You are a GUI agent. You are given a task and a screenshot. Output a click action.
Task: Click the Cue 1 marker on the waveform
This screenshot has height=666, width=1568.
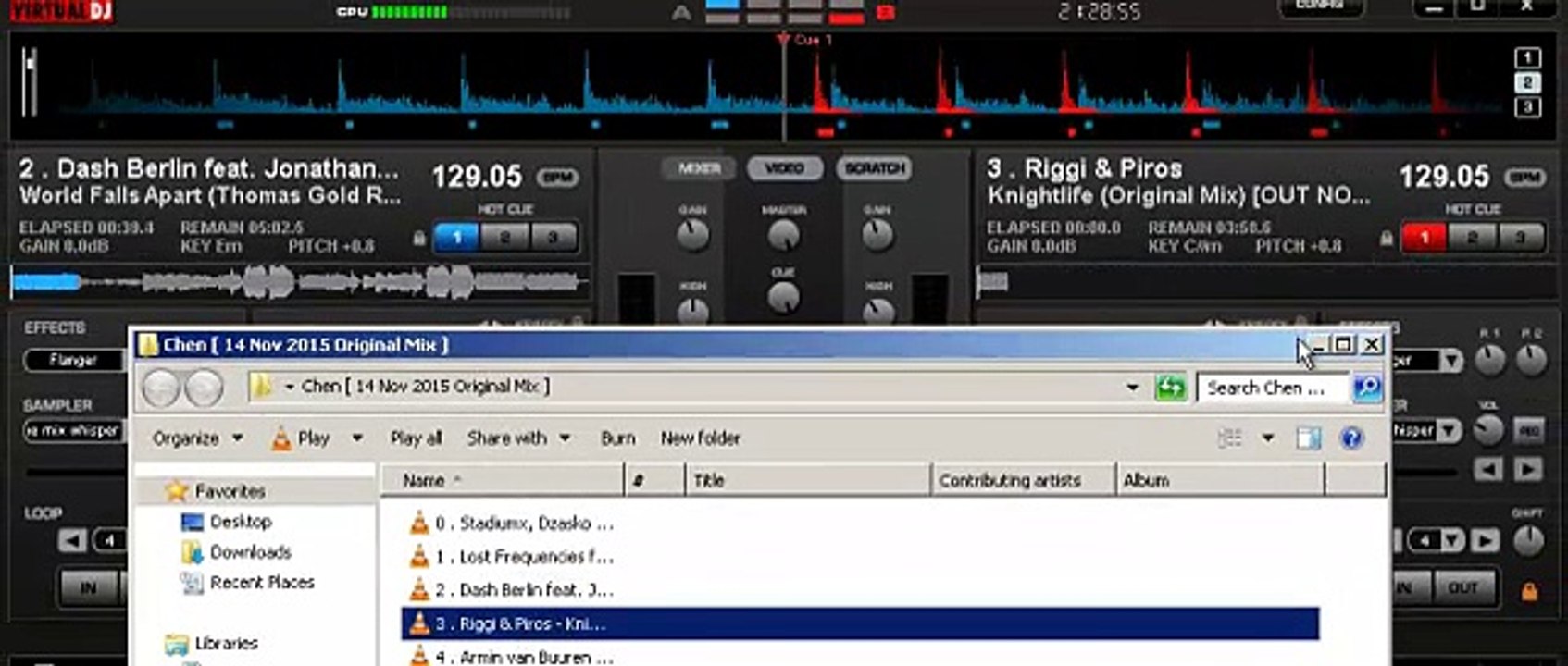click(805, 40)
